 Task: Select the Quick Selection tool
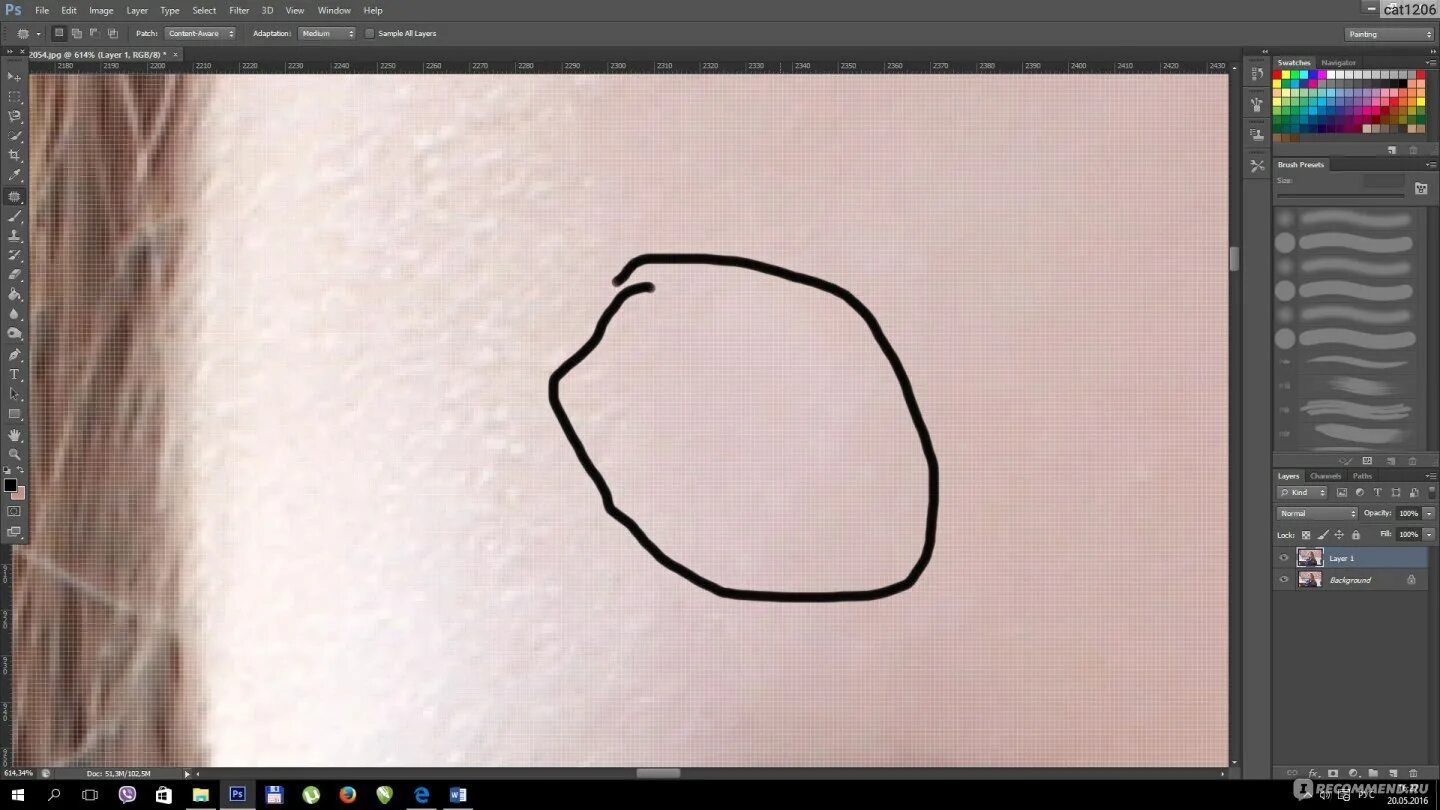14,136
